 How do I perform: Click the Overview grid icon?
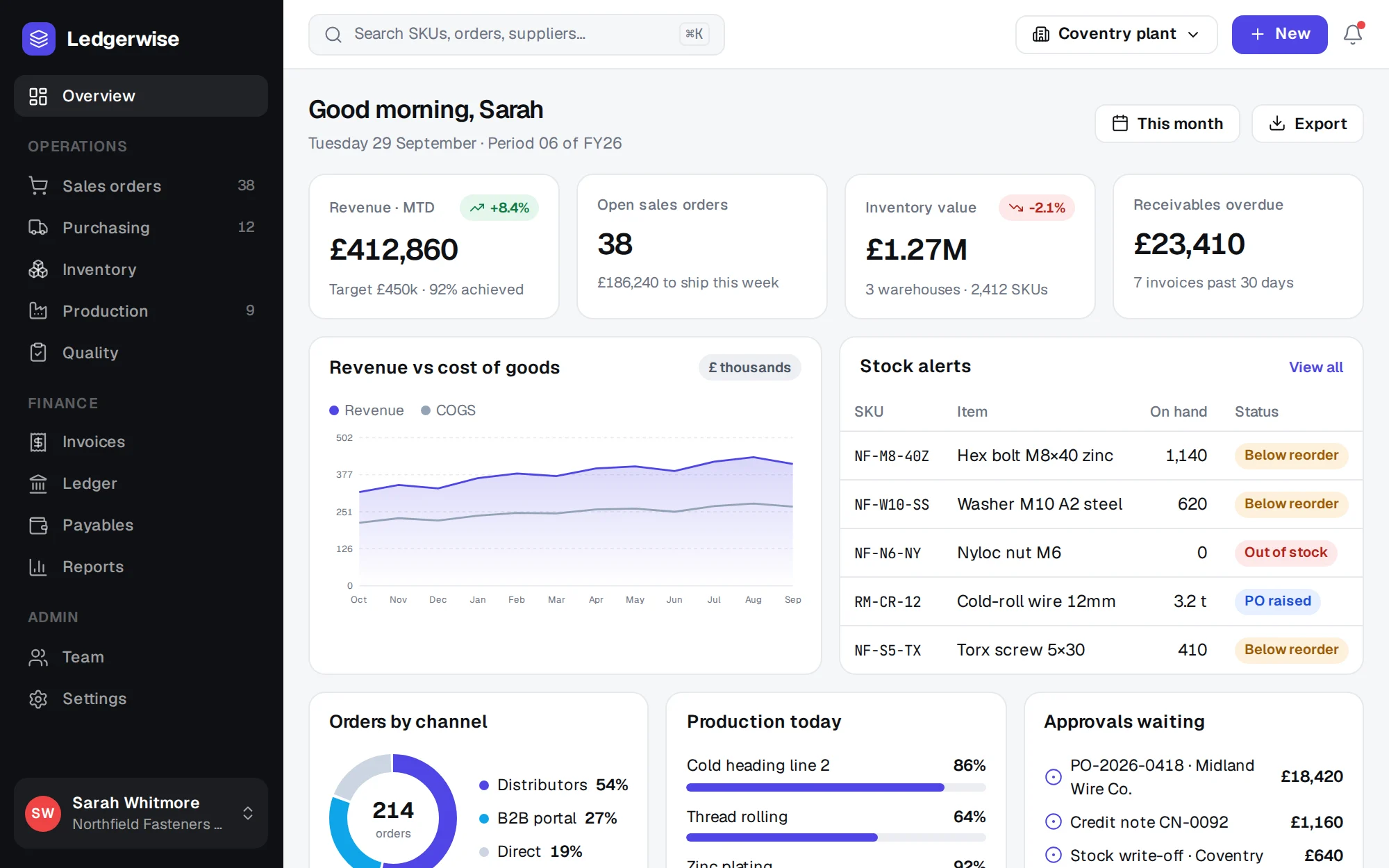click(38, 96)
